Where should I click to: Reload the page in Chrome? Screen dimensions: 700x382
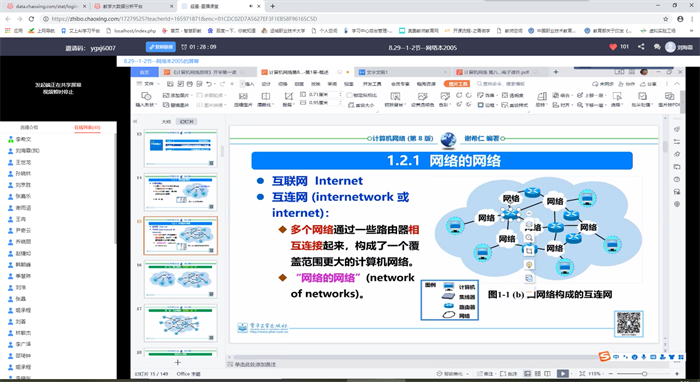pos(31,19)
